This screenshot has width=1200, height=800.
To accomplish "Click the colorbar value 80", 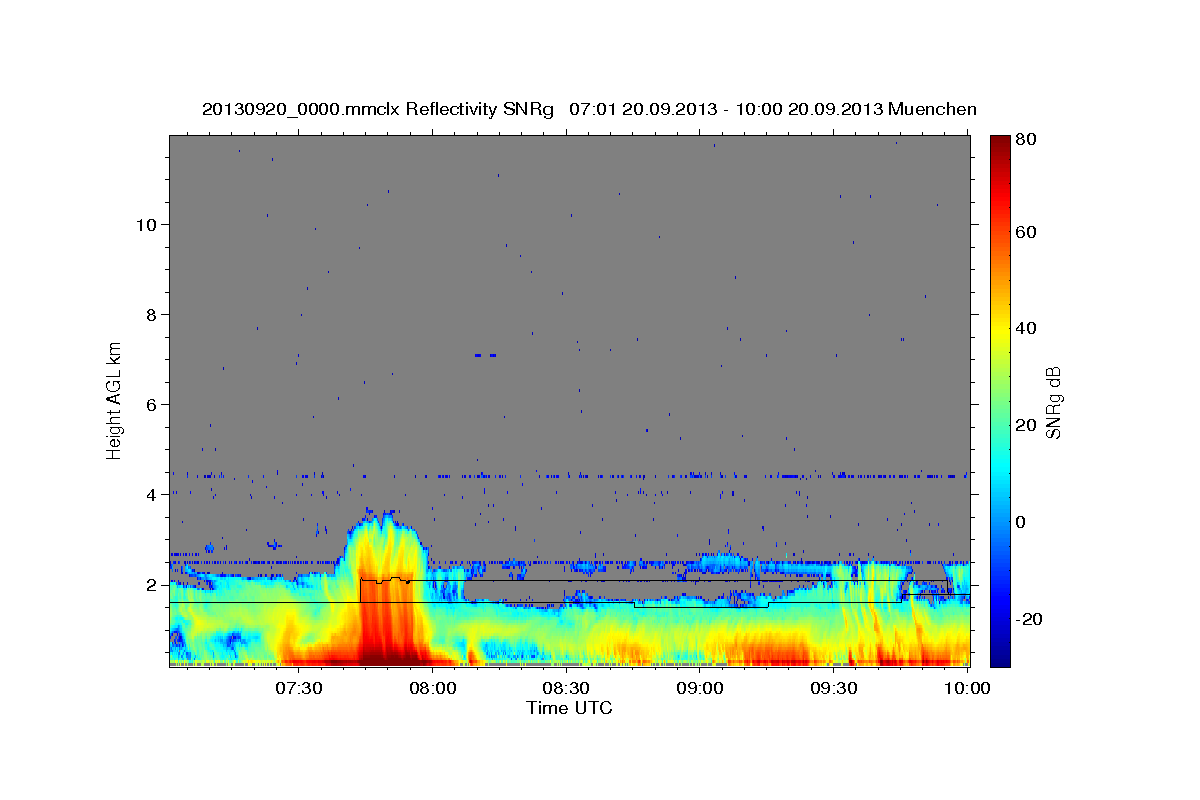I will tap(1025, 138).
